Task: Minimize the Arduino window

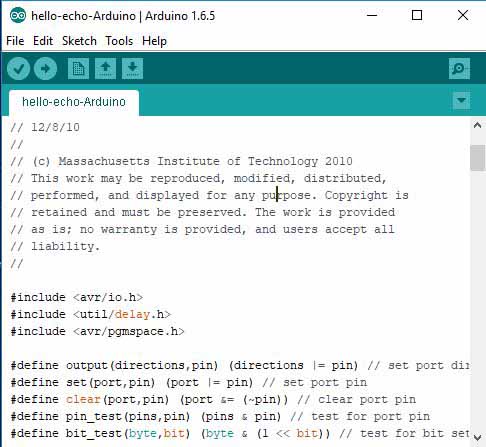Action: 372,15
